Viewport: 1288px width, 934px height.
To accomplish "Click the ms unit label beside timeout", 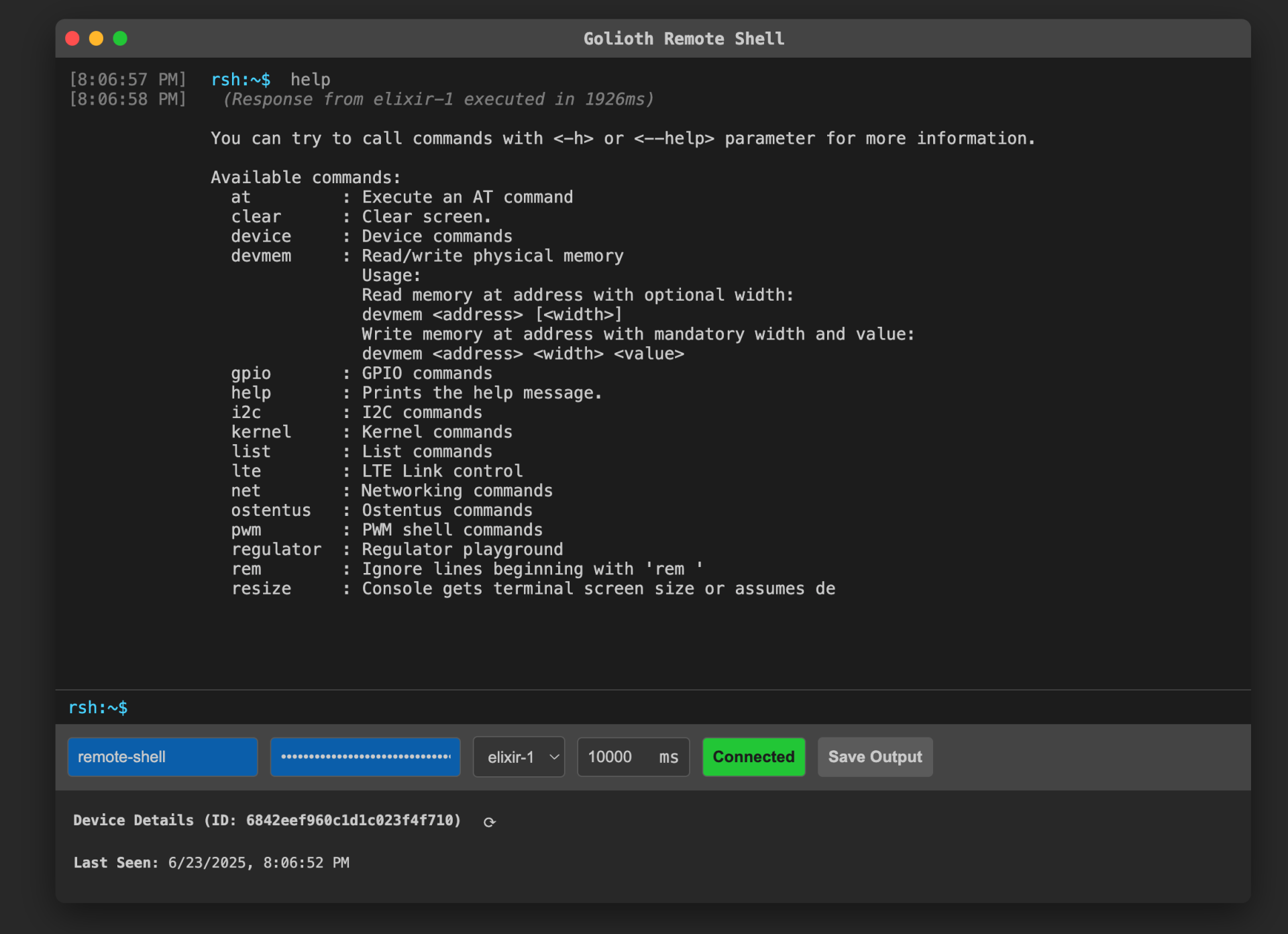I will coord(668,757).
